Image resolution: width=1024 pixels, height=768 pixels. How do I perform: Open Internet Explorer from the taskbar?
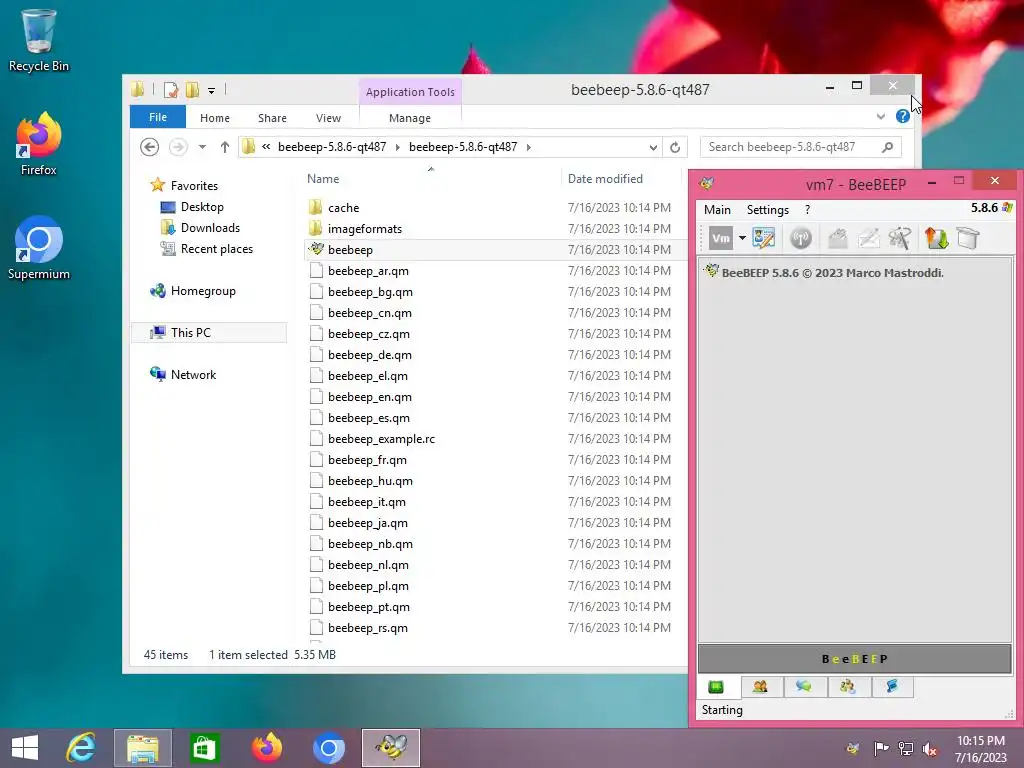pos(81,748)
